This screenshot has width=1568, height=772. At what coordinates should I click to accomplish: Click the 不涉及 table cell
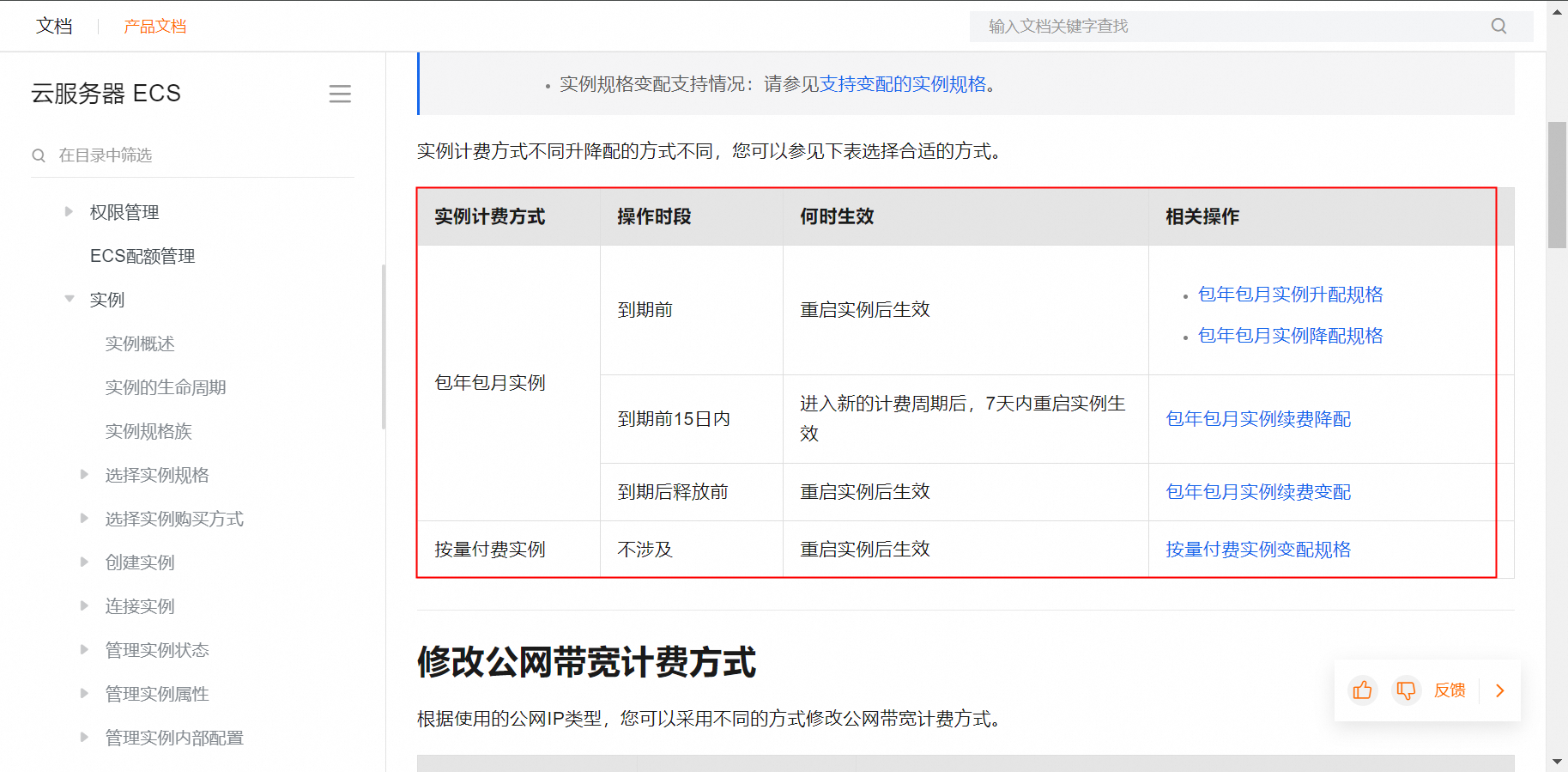(692, 550)
